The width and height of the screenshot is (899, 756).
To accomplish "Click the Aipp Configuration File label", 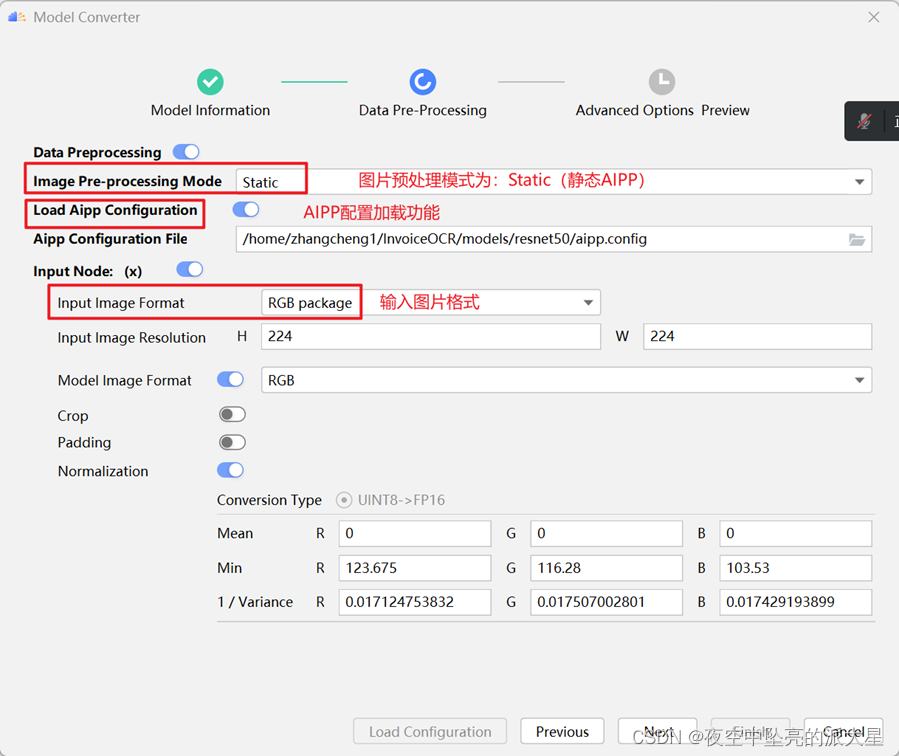I will click(x=110, y=239).
